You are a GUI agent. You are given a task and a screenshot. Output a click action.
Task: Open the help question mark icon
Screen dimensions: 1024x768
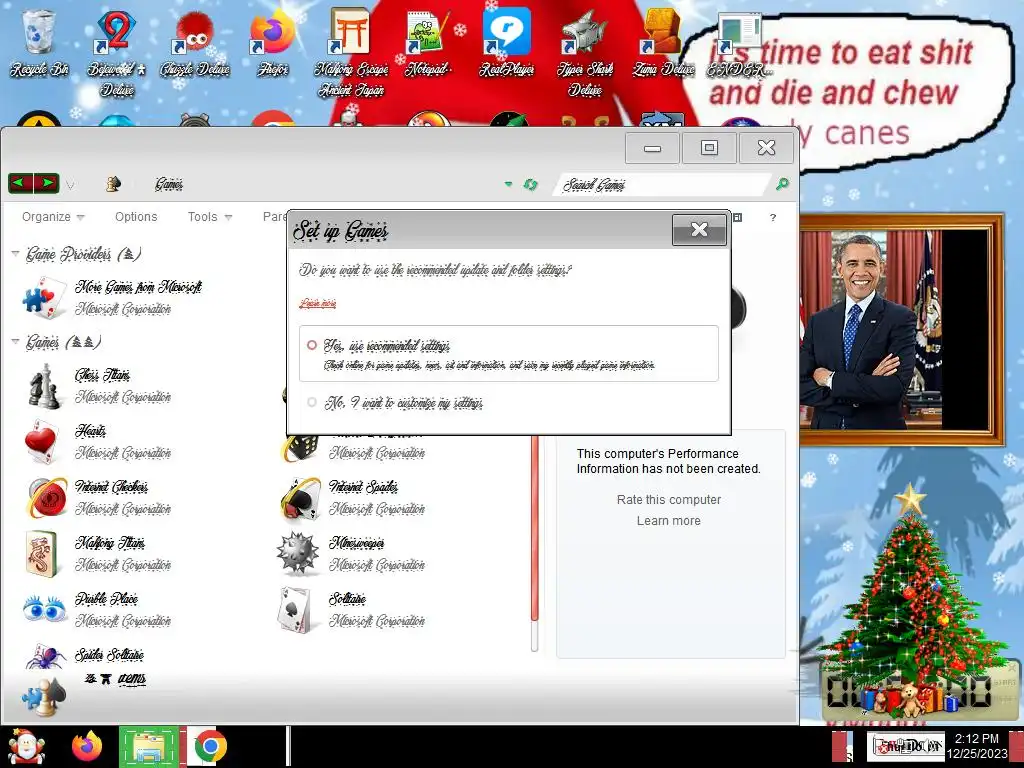point(773,217)
